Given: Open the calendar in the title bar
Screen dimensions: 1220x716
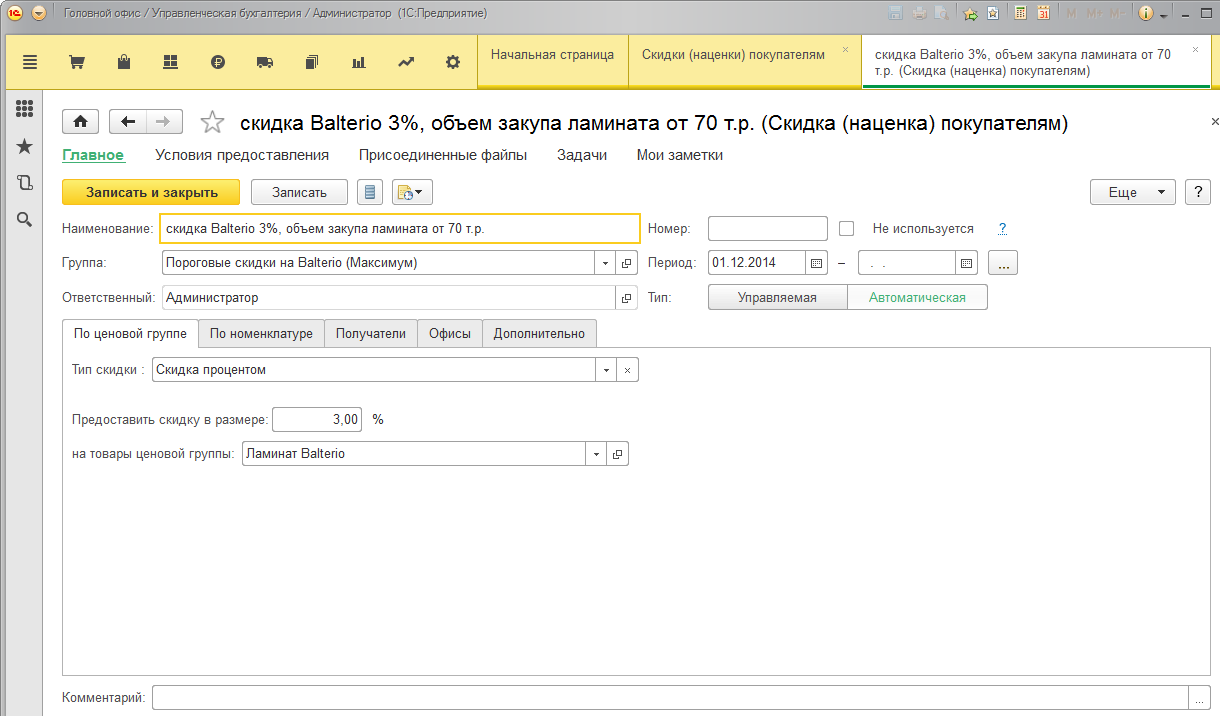Looking at the screenshot, I should click(1043, 13).
